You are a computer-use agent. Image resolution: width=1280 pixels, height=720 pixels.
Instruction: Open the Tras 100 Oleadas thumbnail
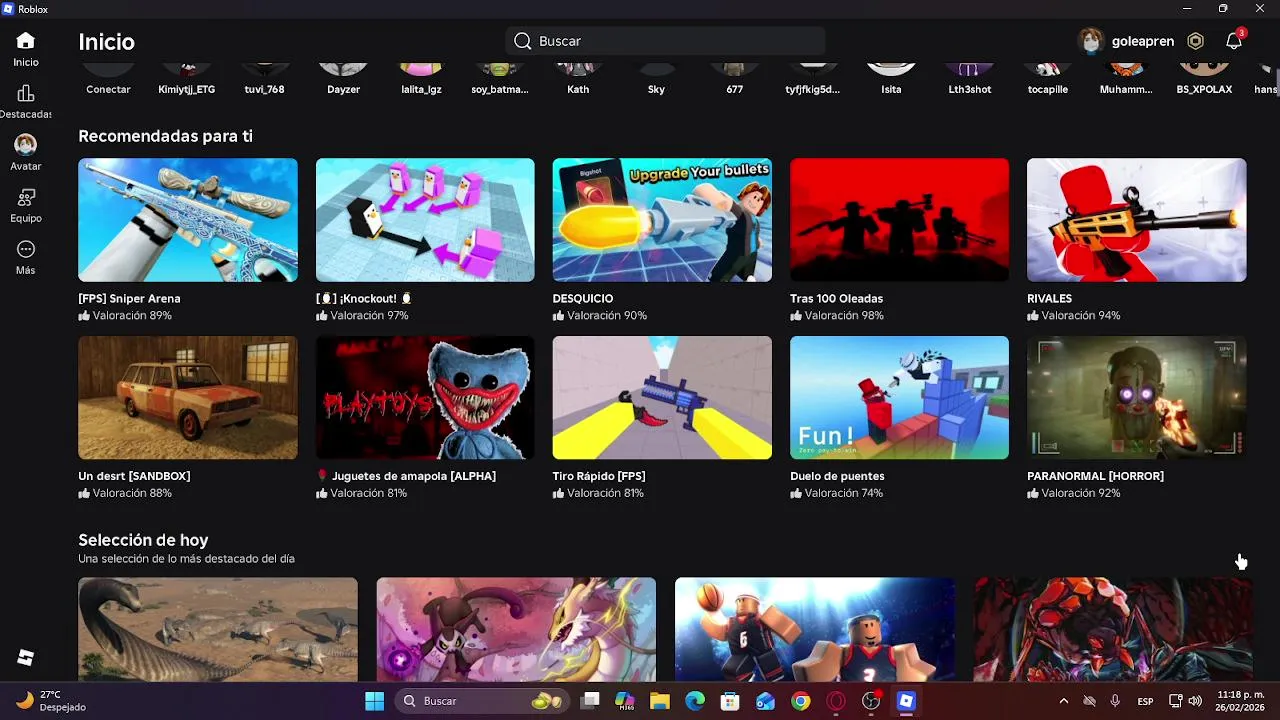tap(899, 220)
